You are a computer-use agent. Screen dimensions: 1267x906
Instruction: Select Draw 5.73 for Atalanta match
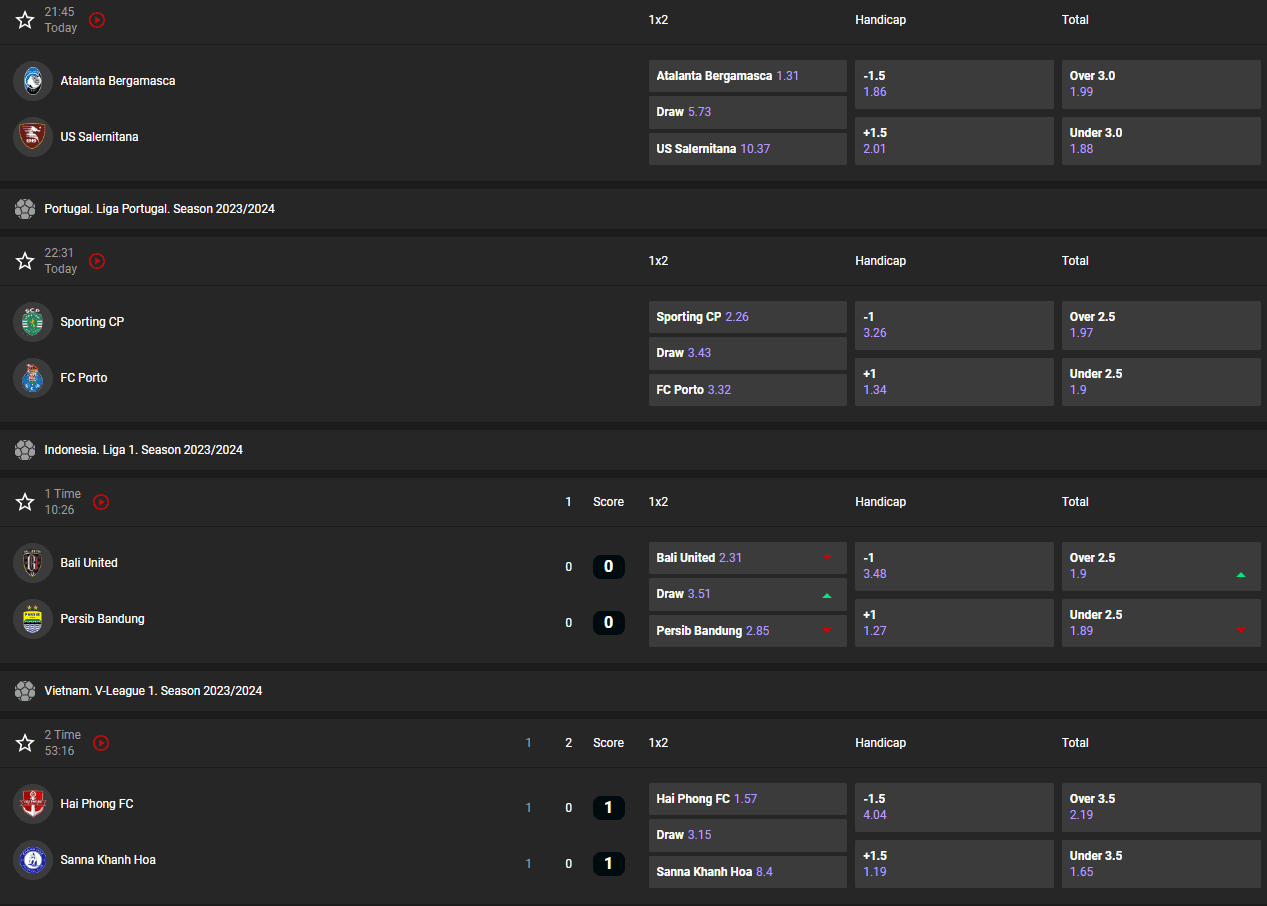[748, 112]
